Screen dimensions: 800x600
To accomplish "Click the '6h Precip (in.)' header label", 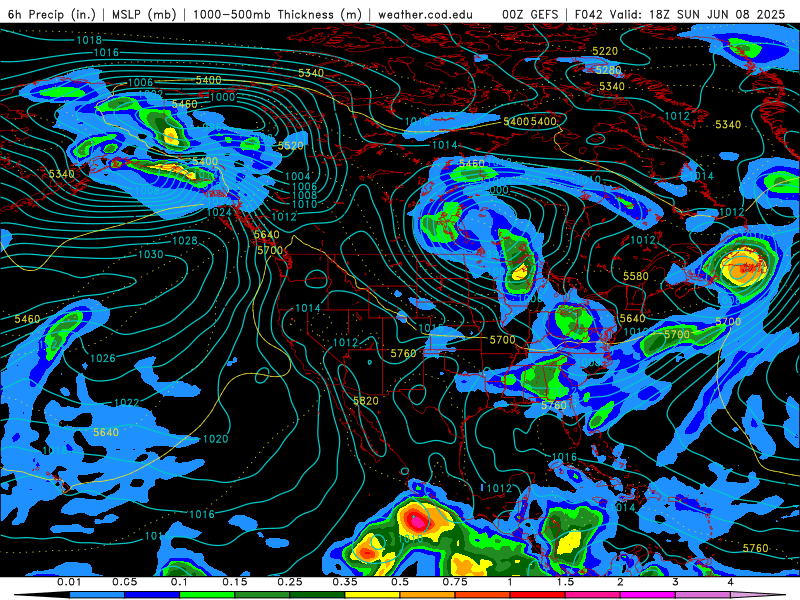I will click(52, 14).
